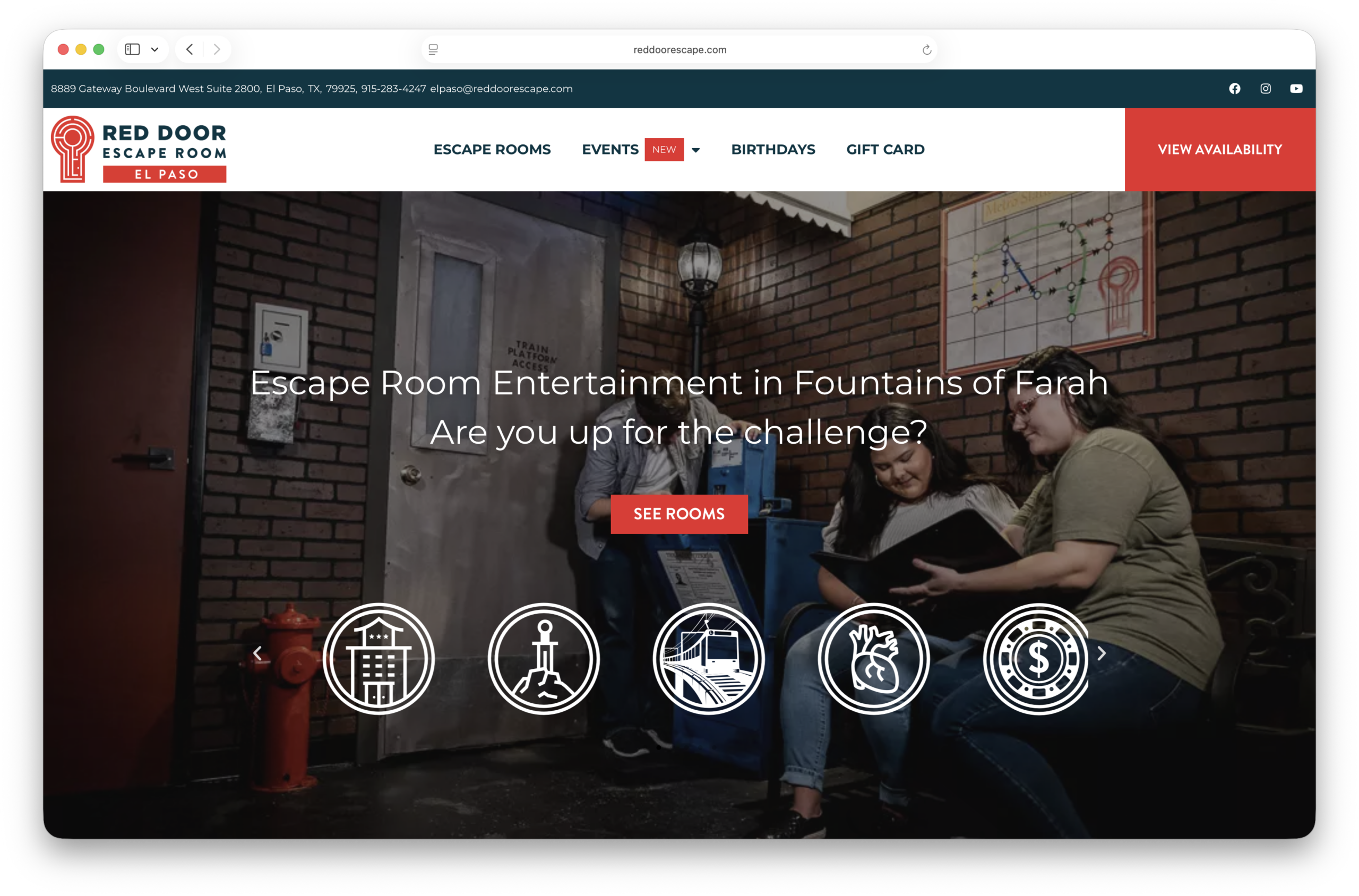Select the hotel building room icon
The height and width of the screenshot is (896, 1359).
click(x=379, y=659)
